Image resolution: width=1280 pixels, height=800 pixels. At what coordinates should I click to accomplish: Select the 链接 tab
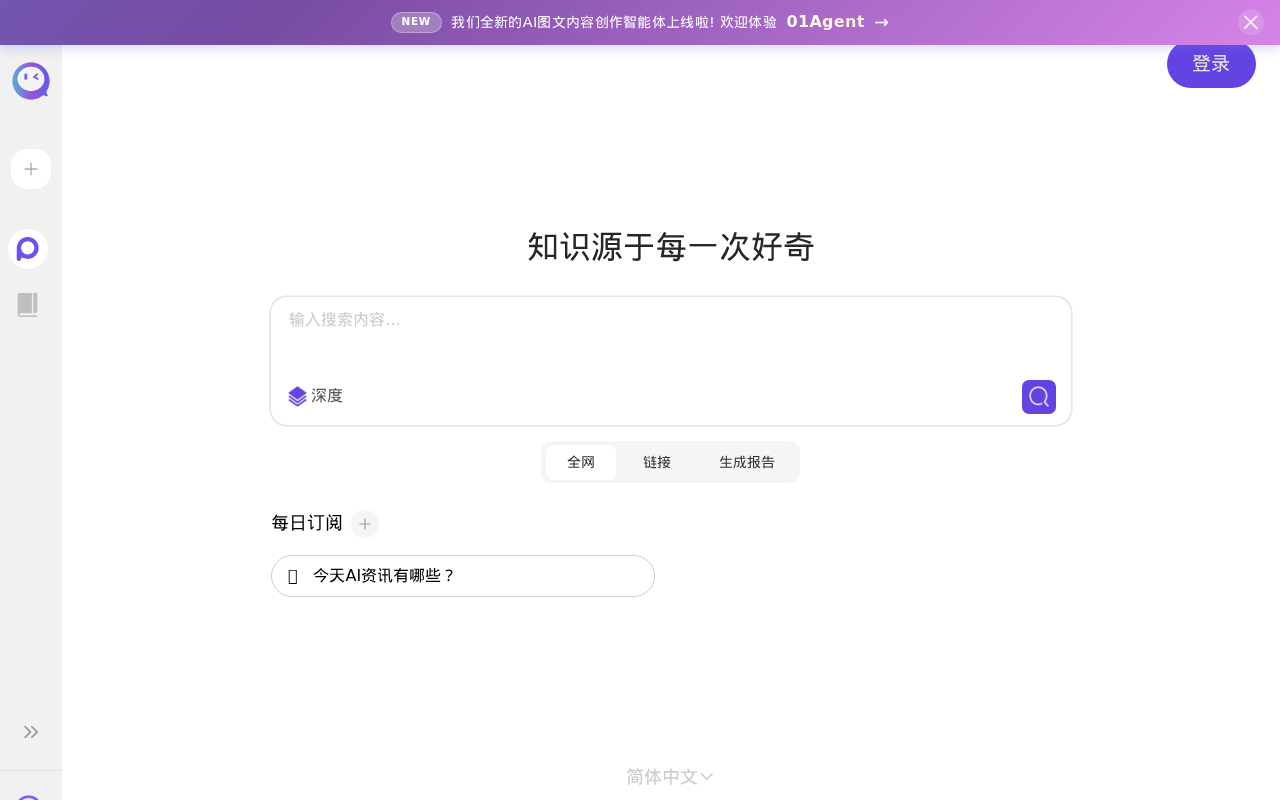coord(657,462)
